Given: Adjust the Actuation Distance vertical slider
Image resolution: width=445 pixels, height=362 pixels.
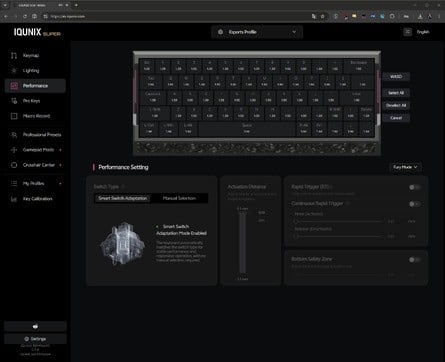Looking at the screenshot, I should (243, 243).
